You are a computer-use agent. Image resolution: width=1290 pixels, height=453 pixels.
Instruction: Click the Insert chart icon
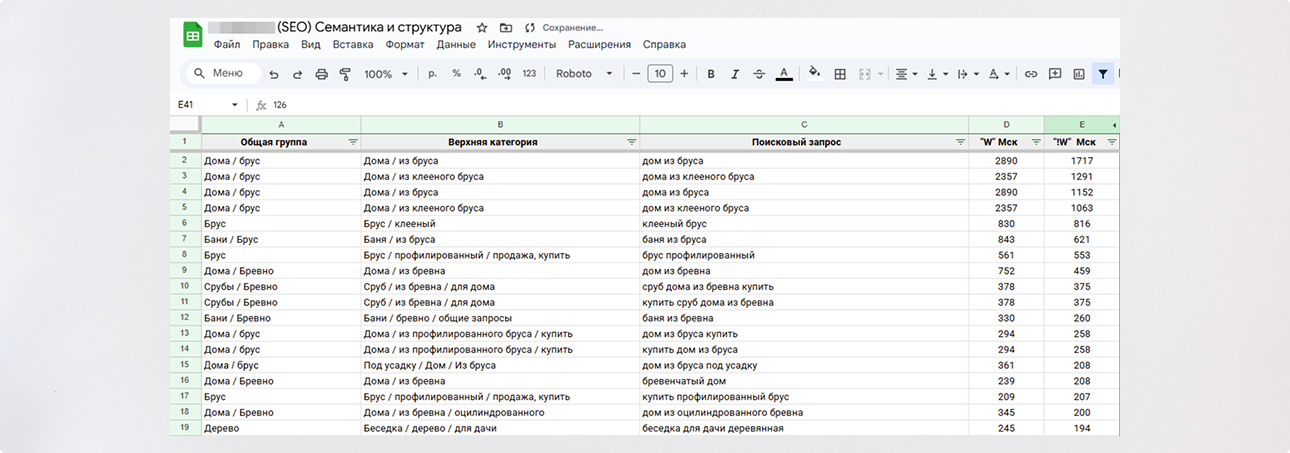pyautogui.click(x=1079, y=74)
